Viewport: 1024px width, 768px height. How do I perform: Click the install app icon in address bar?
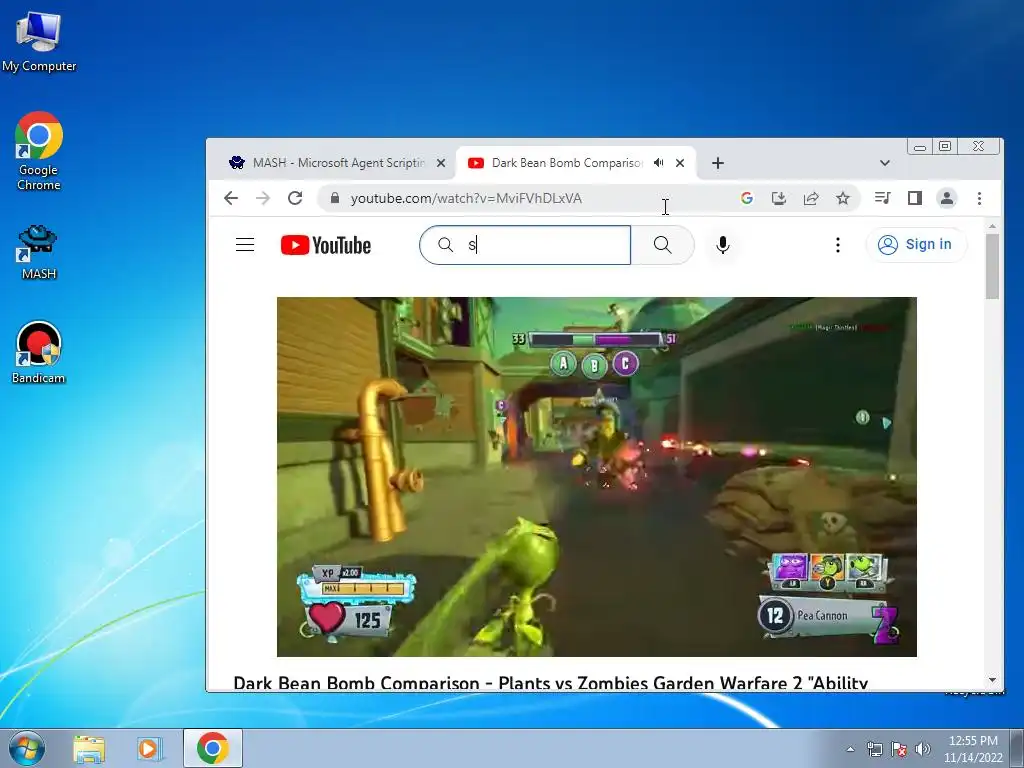(778, 198)
